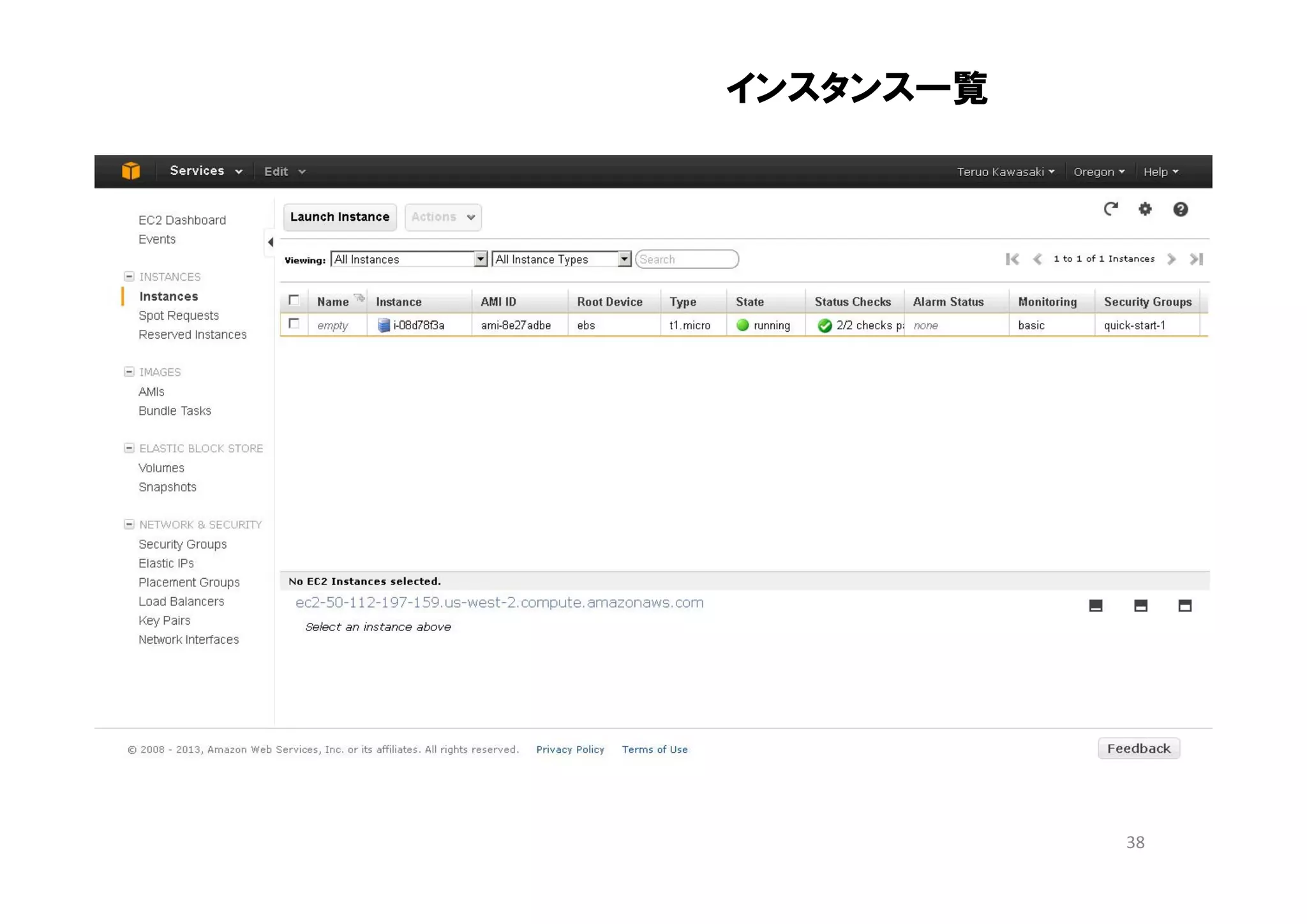Click into the instance Search field

tap(687, 259)
